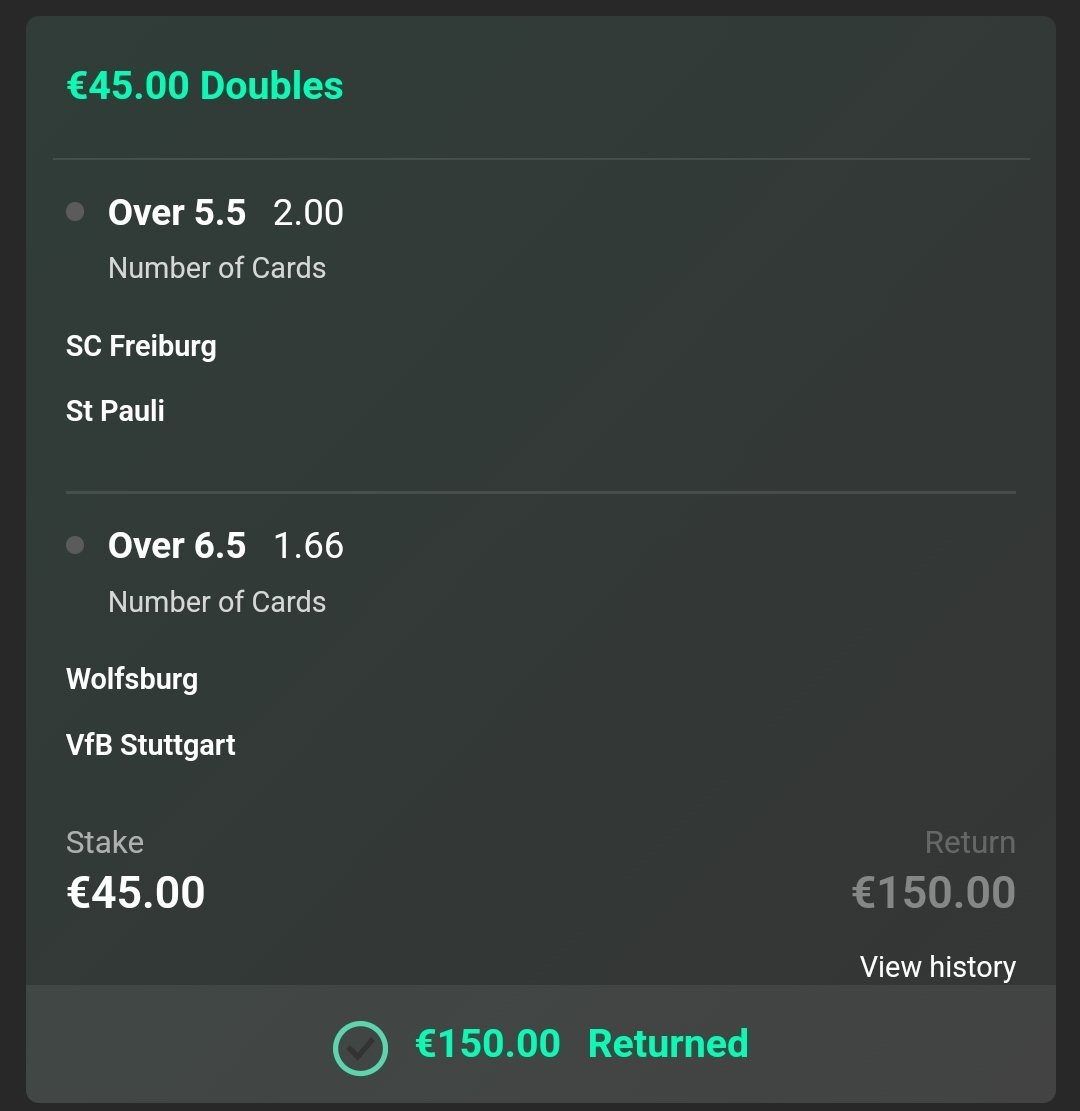Screen dimensions: 1080x1111
Task: Click first Number of Cards market label
Action: pos(217,268)
